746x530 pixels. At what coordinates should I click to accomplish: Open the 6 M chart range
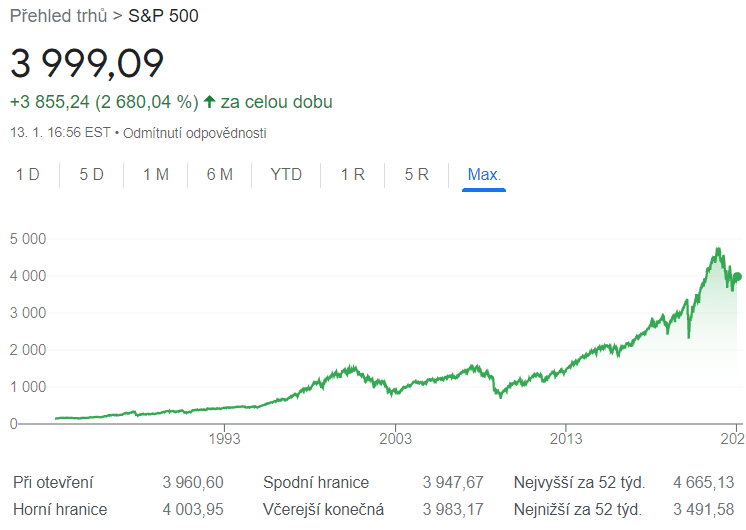(x=220, y=175)
